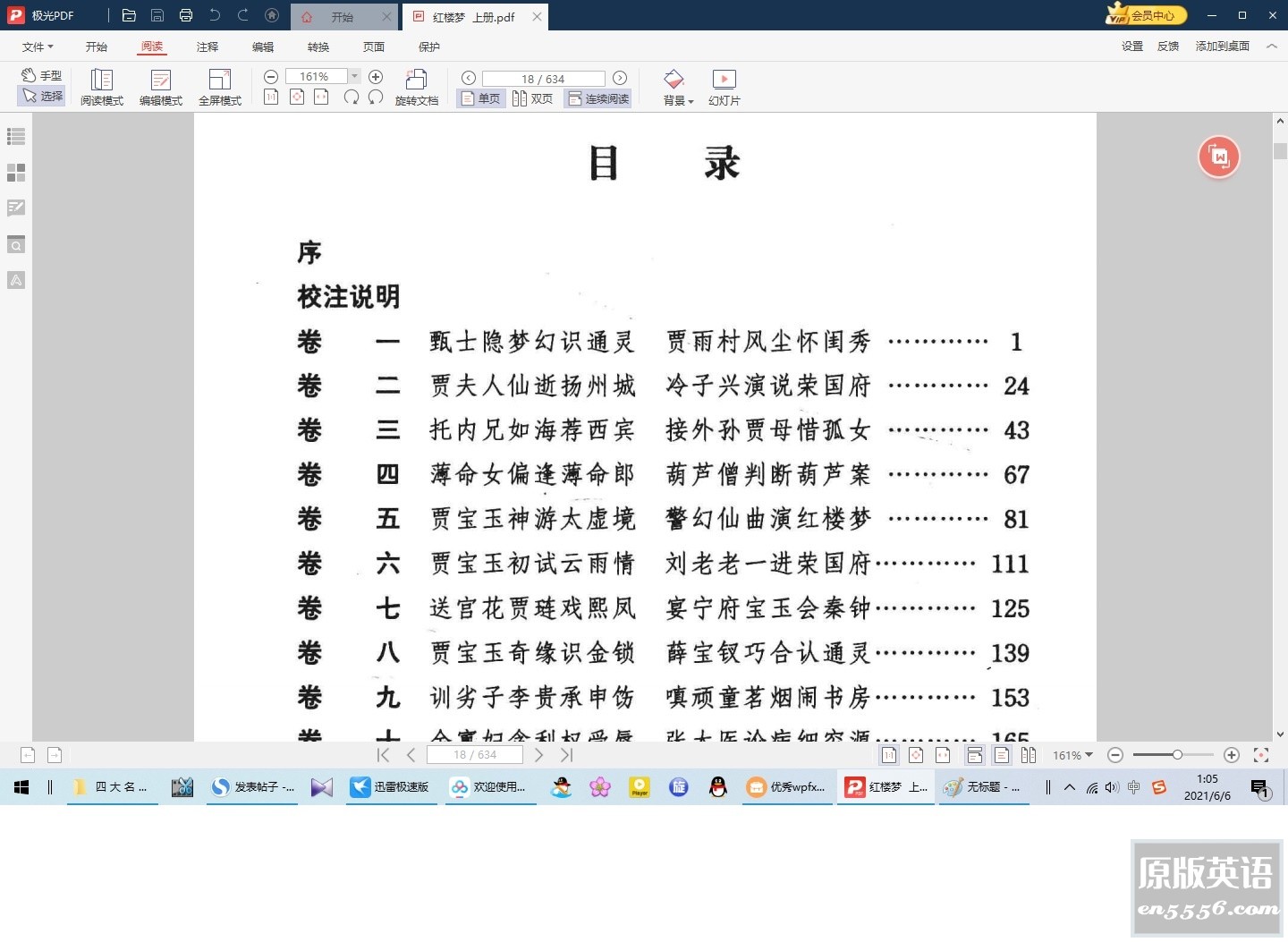Switch to the Annotate (注释) ribbon tab
This screenshot has height=942, width=1288.
pos(208,47)
